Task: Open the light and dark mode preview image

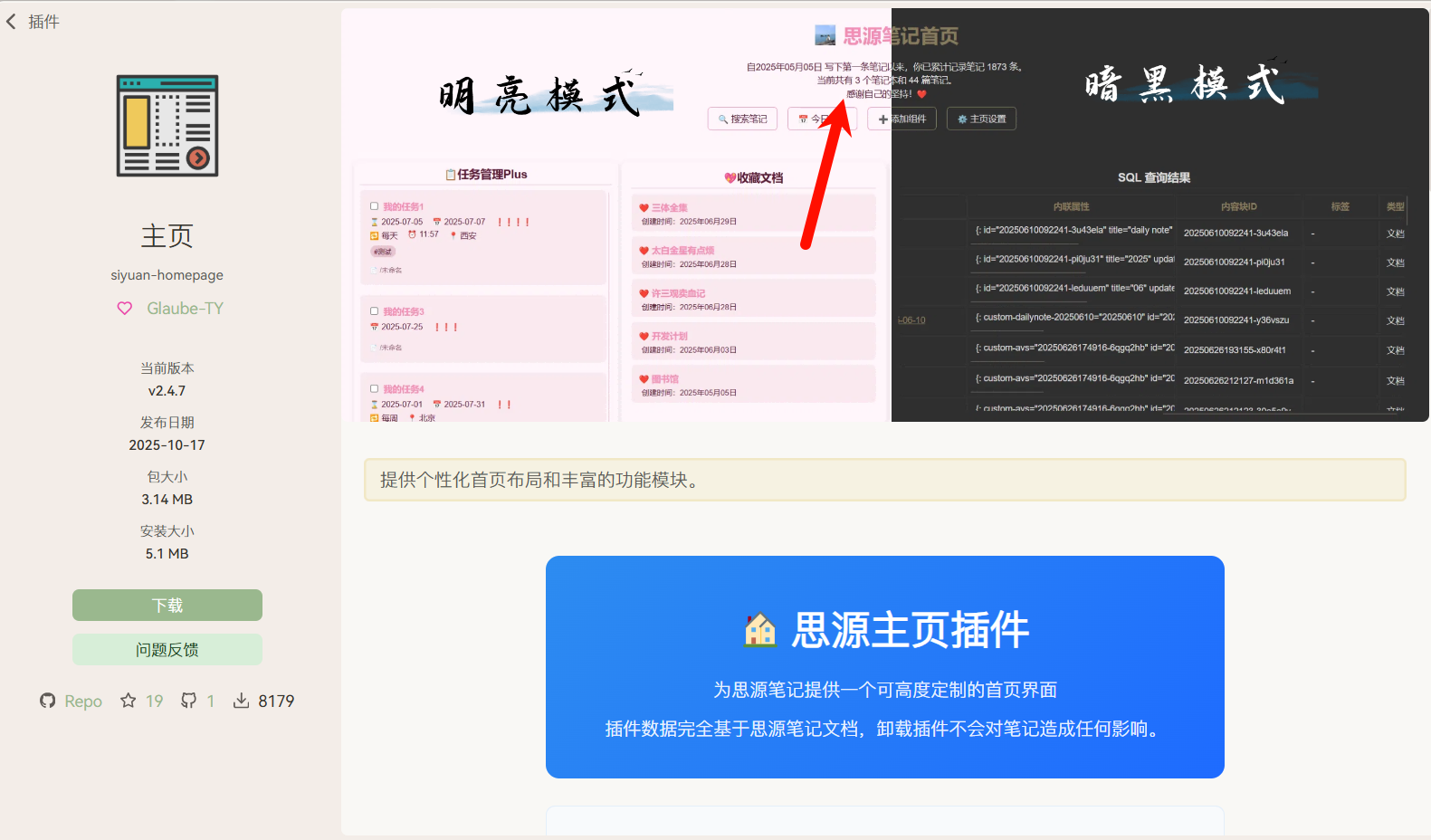Action: [885, 215]
